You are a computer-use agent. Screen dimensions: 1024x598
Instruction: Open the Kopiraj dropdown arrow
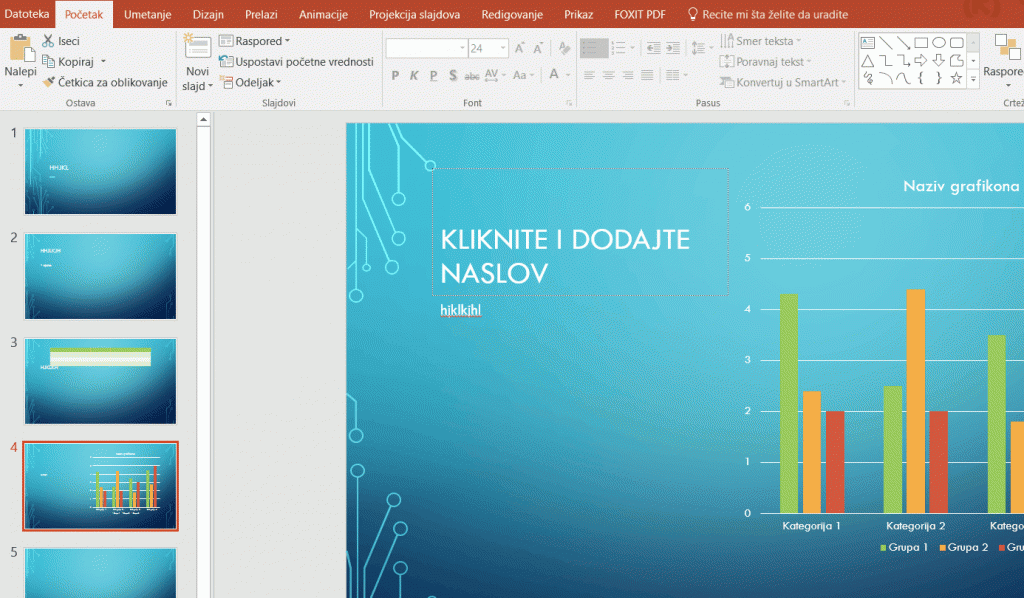[x=103, y=61]
